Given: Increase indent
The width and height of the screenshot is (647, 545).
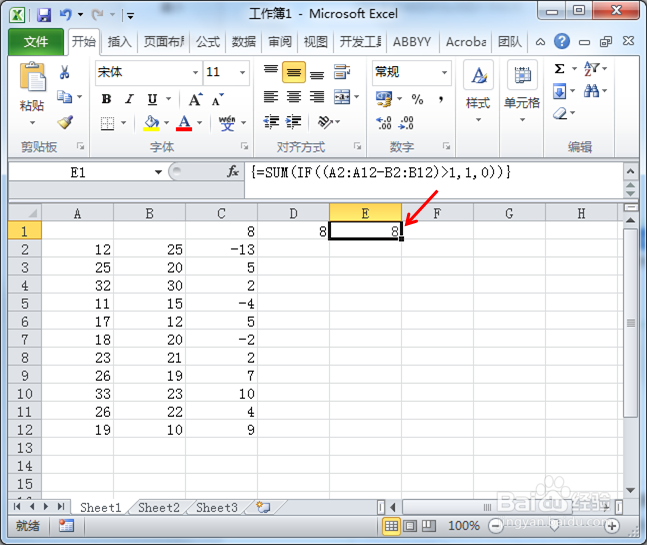Looking at the screenshot, I should coord(293,122).
